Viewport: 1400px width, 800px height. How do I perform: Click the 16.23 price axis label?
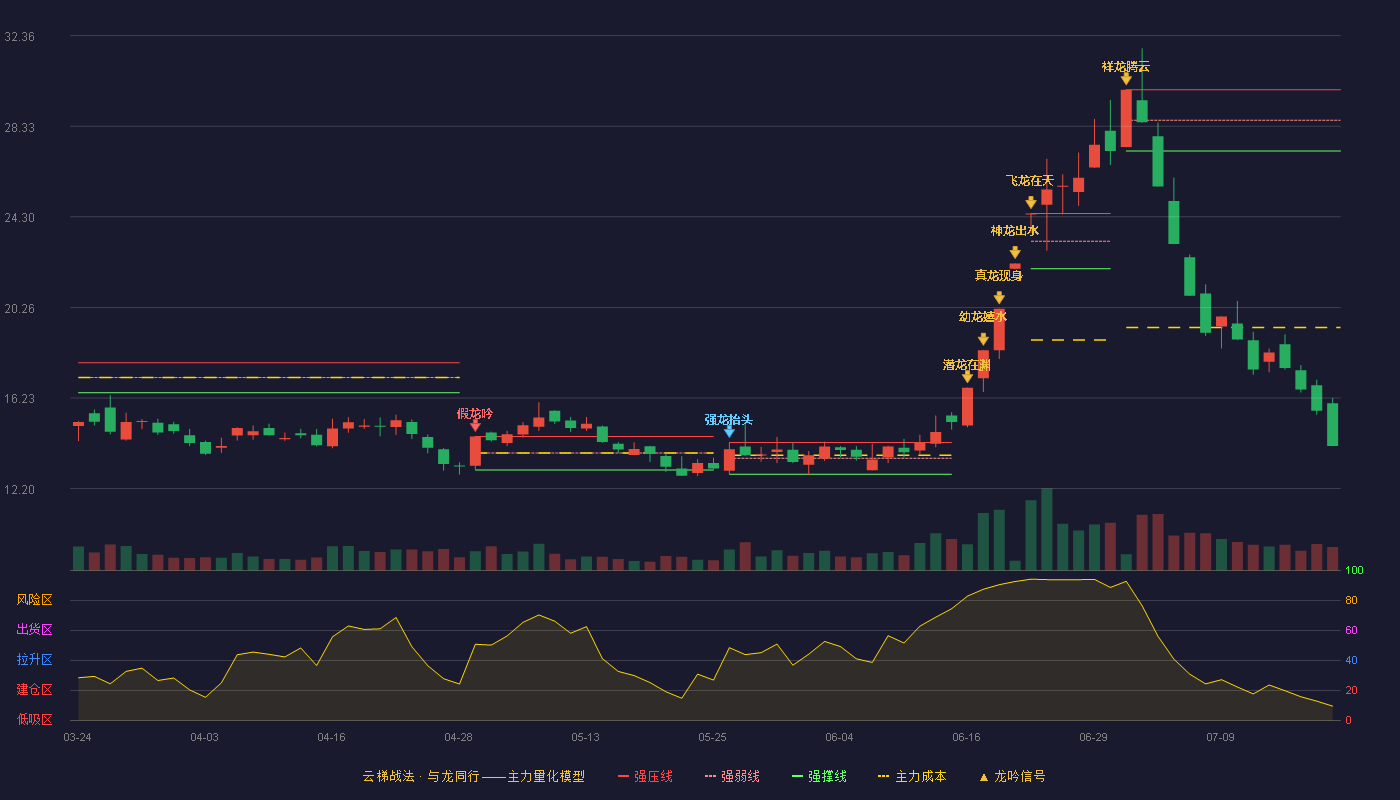click(19, 399)
